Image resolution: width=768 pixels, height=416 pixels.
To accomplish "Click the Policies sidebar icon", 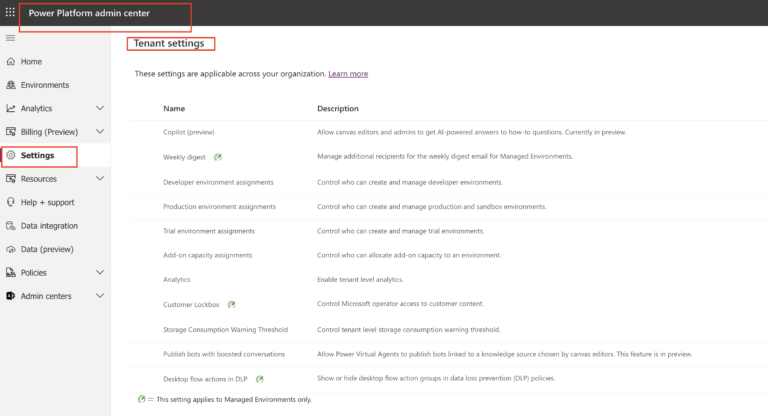I will pyautogui.click(x=11, y=272).
